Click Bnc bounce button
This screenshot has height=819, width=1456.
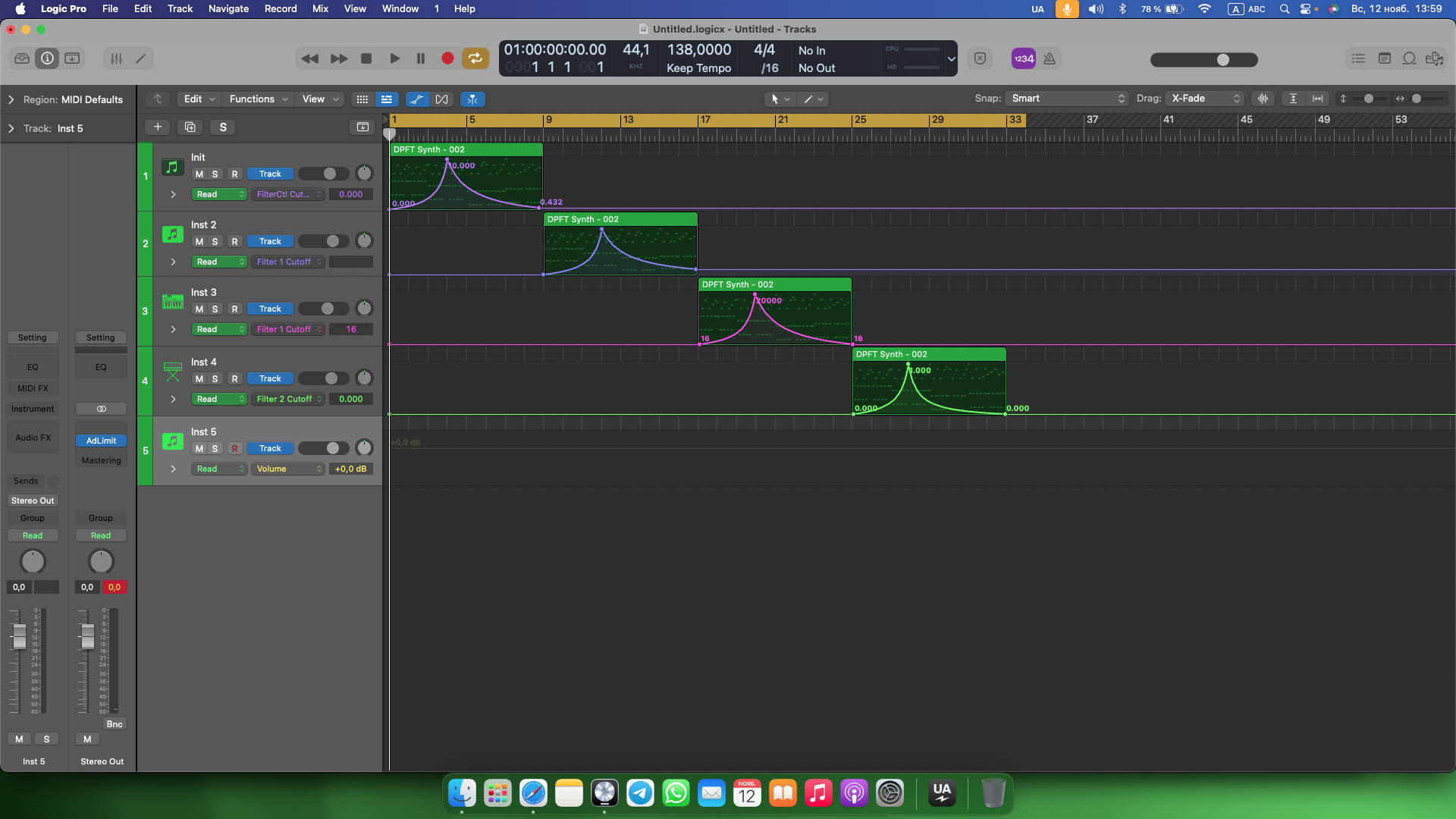pyautogui.click(x=115, y=724)
